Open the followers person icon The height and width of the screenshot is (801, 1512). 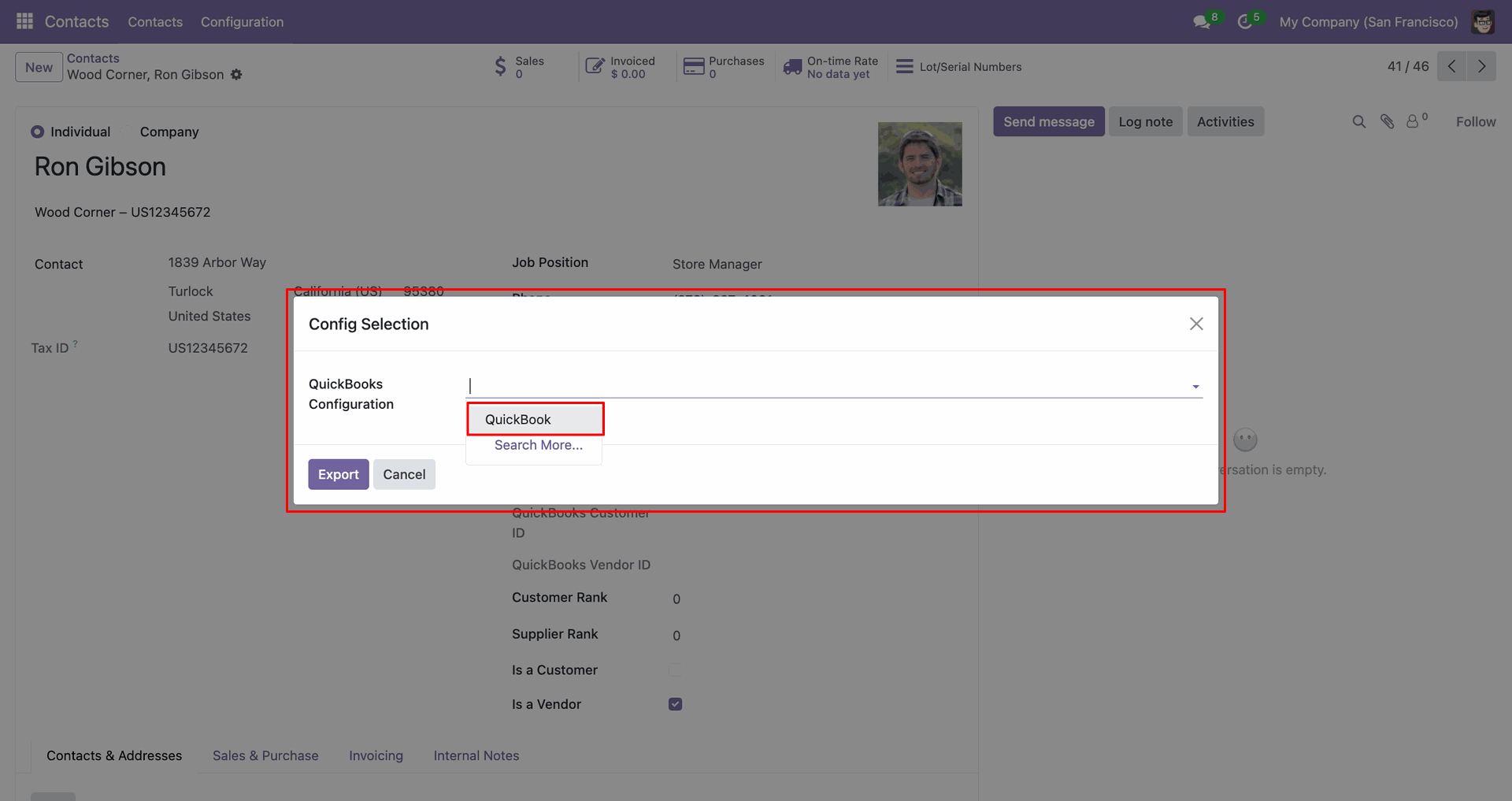tap(1413, 122)
